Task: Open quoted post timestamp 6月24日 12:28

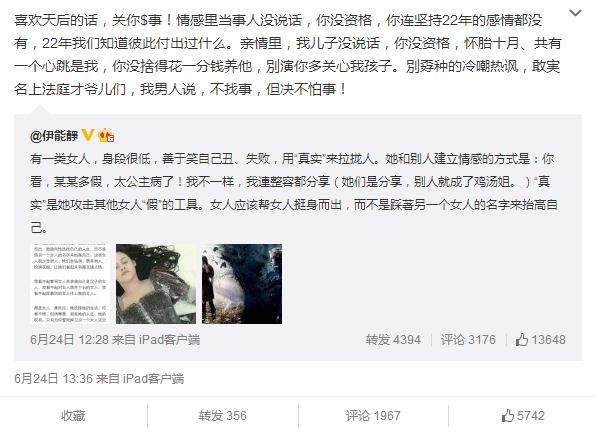Action: click(x=69, y=339)
